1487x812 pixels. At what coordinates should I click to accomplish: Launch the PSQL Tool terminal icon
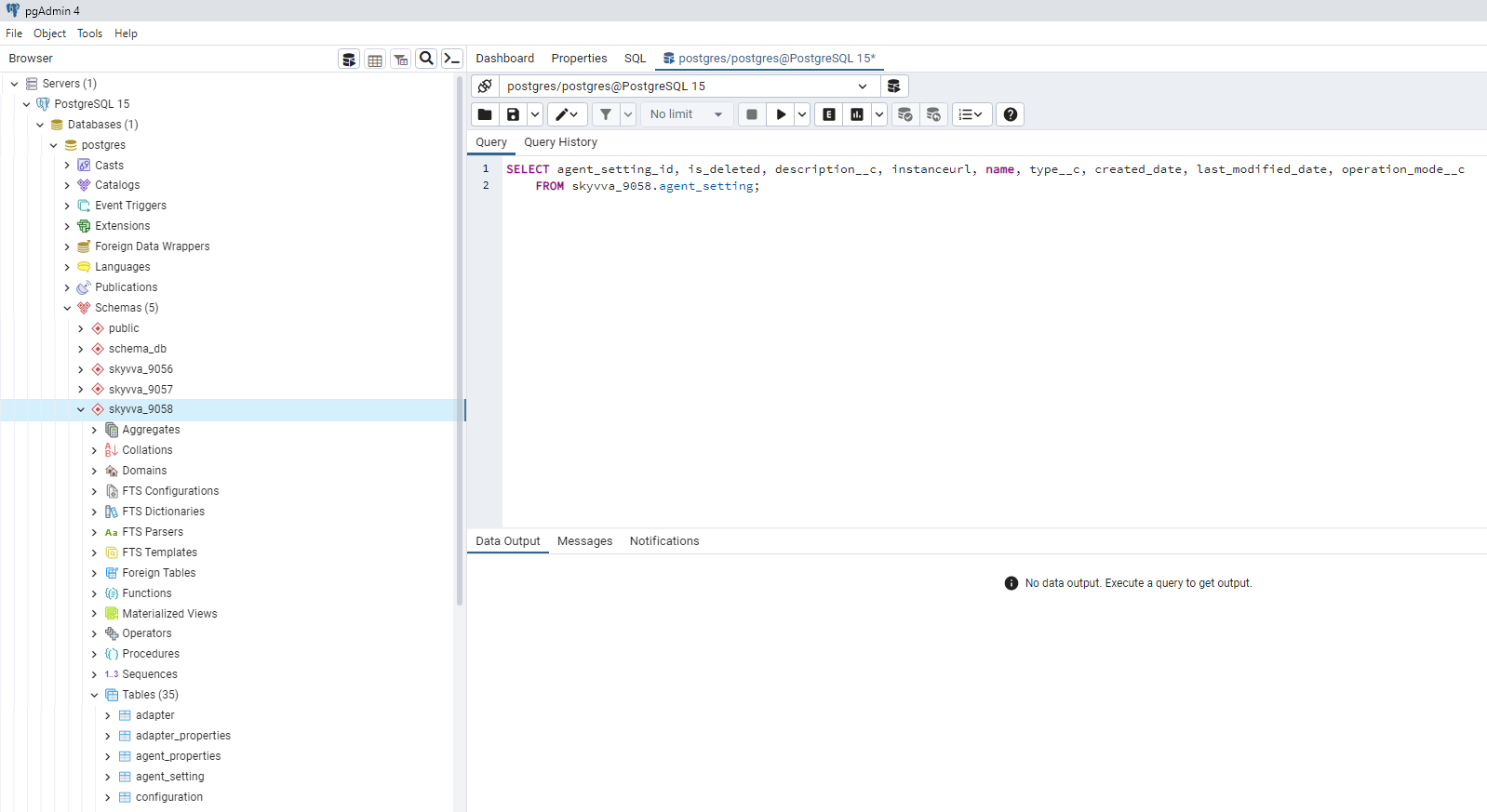point(452,59)
